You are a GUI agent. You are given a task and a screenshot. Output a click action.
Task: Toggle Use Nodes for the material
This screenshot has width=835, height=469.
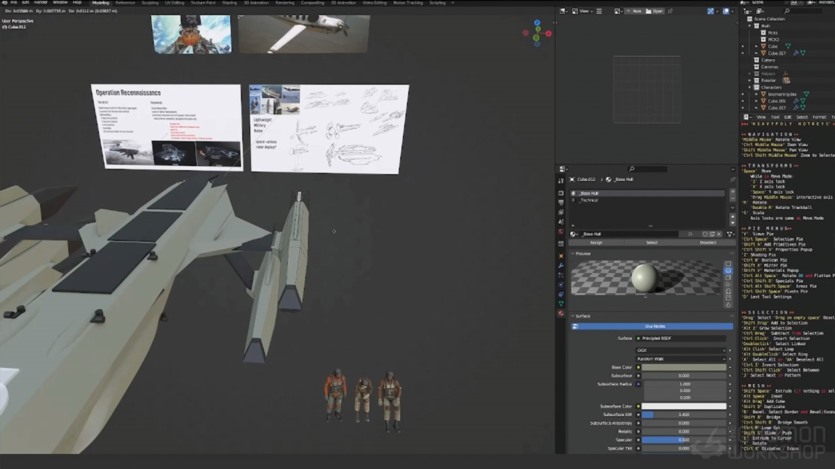[654, 326]
